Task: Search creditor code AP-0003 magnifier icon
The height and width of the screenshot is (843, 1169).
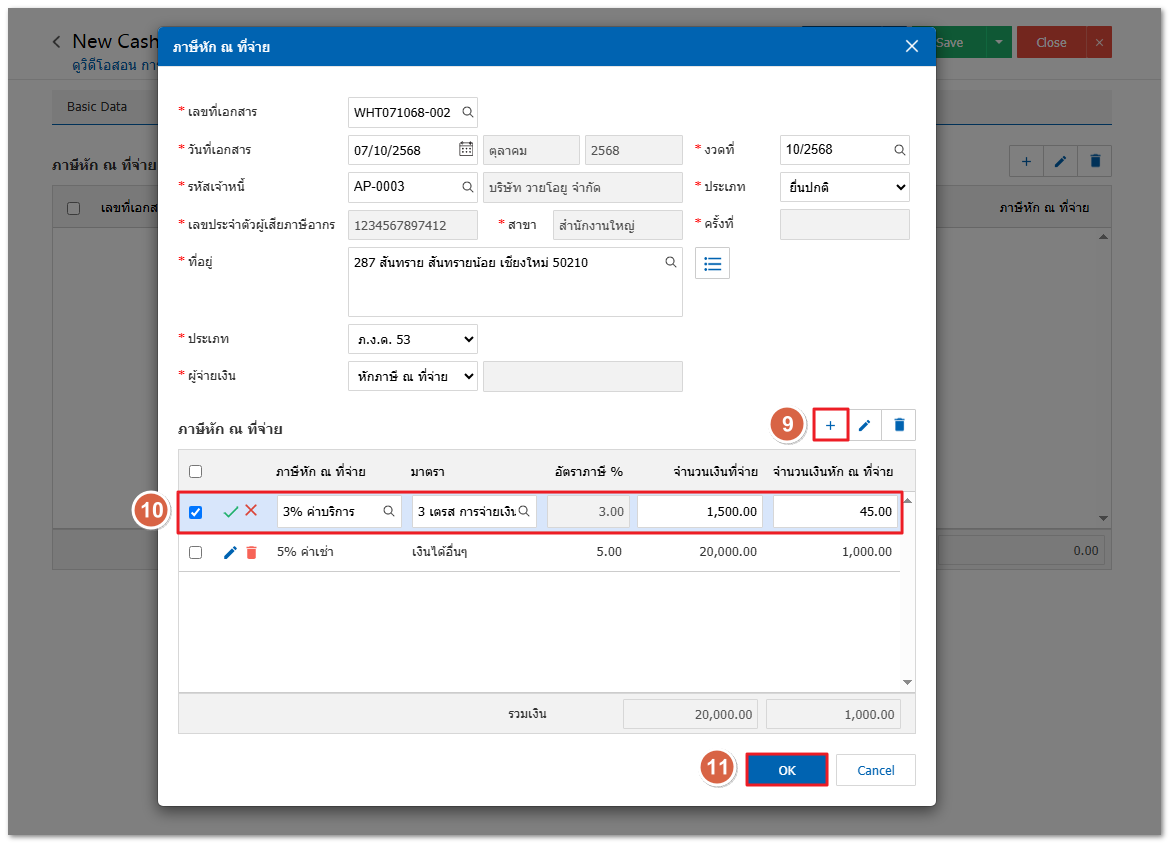Action: tap(467, 187)
